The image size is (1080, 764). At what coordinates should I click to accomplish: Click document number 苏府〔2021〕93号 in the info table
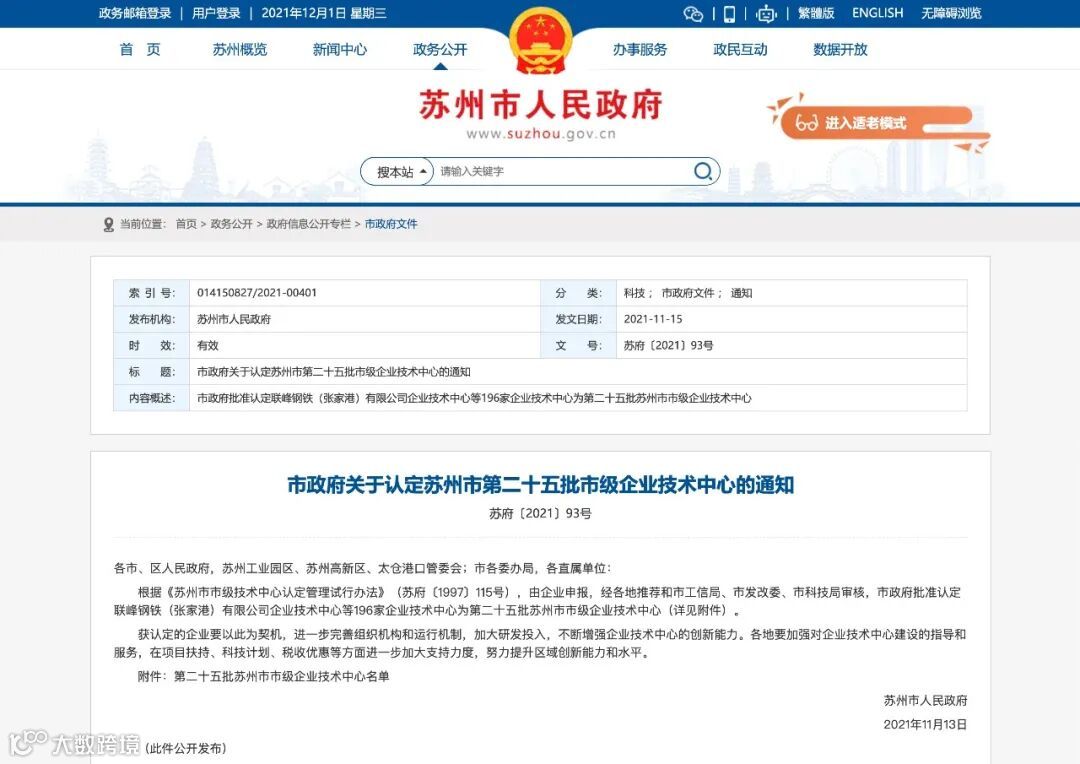click(668, 346)
